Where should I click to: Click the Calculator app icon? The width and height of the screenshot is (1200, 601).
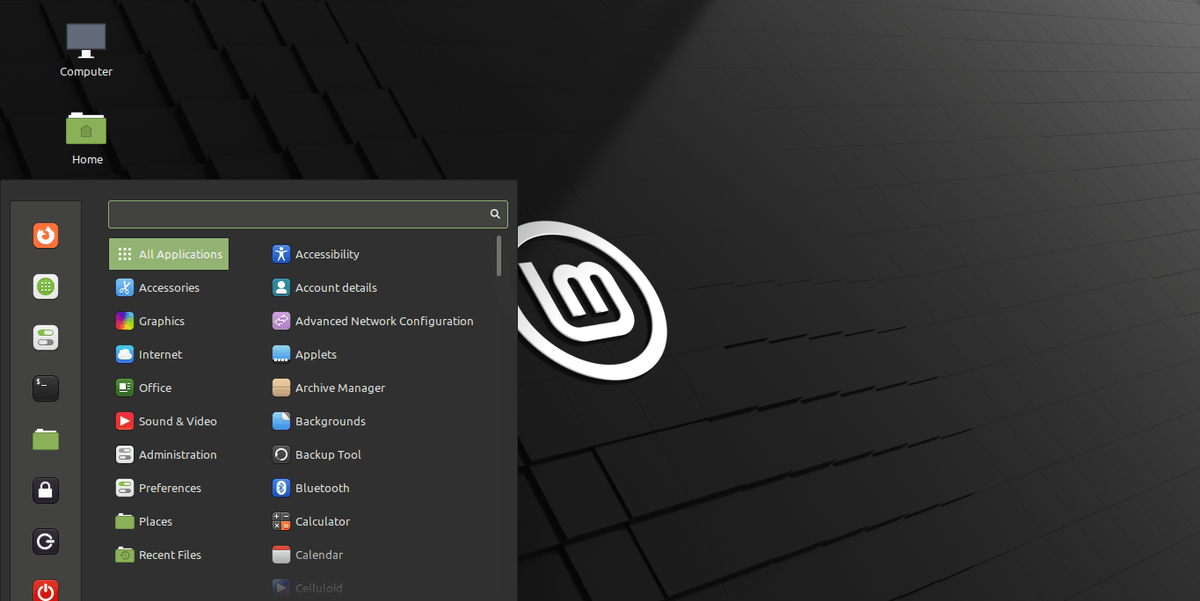281,521
